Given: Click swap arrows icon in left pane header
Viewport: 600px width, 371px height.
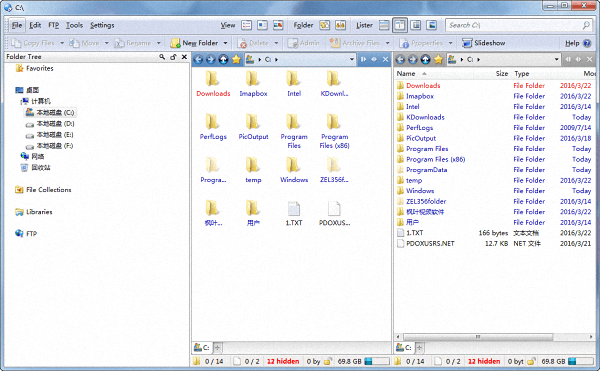Looking at the screenshot, I should pos(374,59).
